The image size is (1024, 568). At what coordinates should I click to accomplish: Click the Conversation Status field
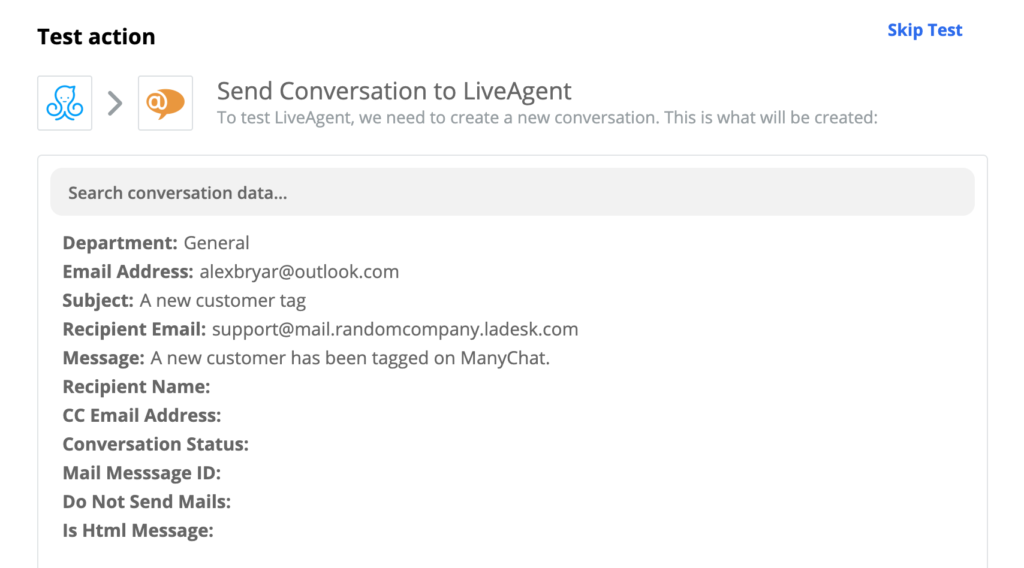coord(155,444)
